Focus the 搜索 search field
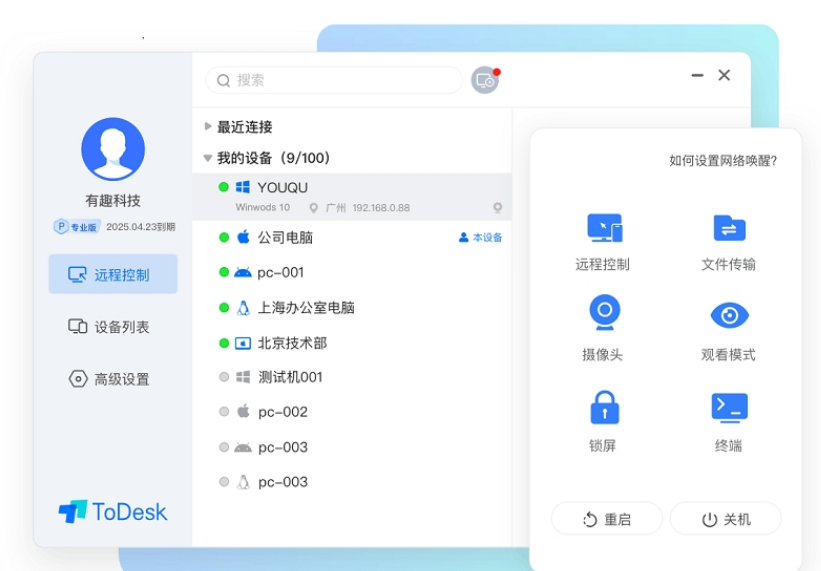The image size is (821, 571). click(x=334, y=80)
